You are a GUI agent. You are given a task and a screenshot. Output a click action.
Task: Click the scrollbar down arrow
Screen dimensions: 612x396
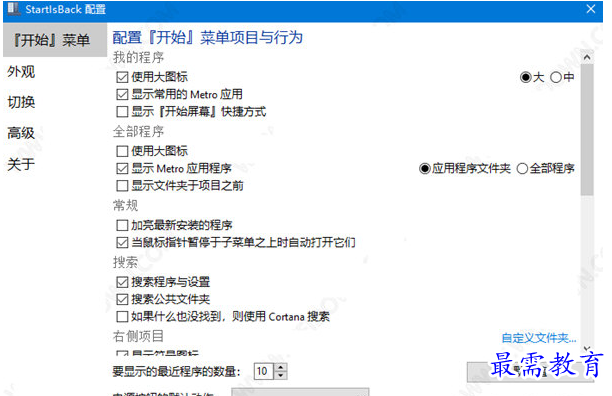pos(587,348)
